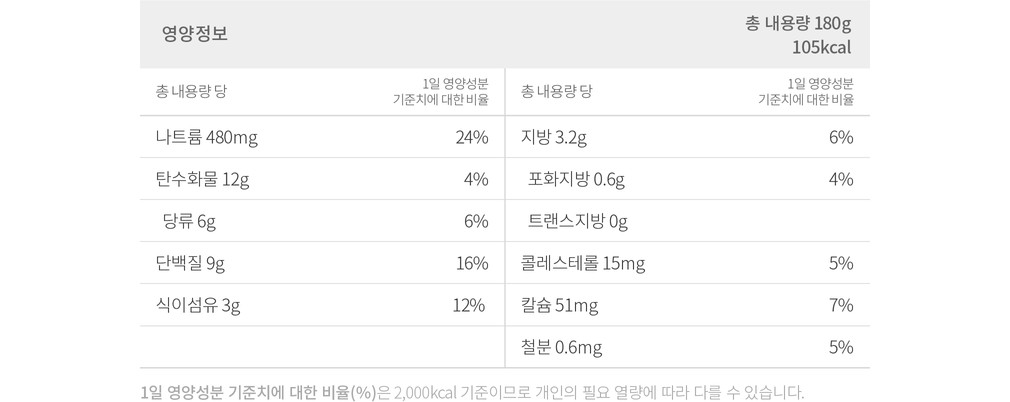
Task: Click the 7% calcium percentage
Action: 840,305
